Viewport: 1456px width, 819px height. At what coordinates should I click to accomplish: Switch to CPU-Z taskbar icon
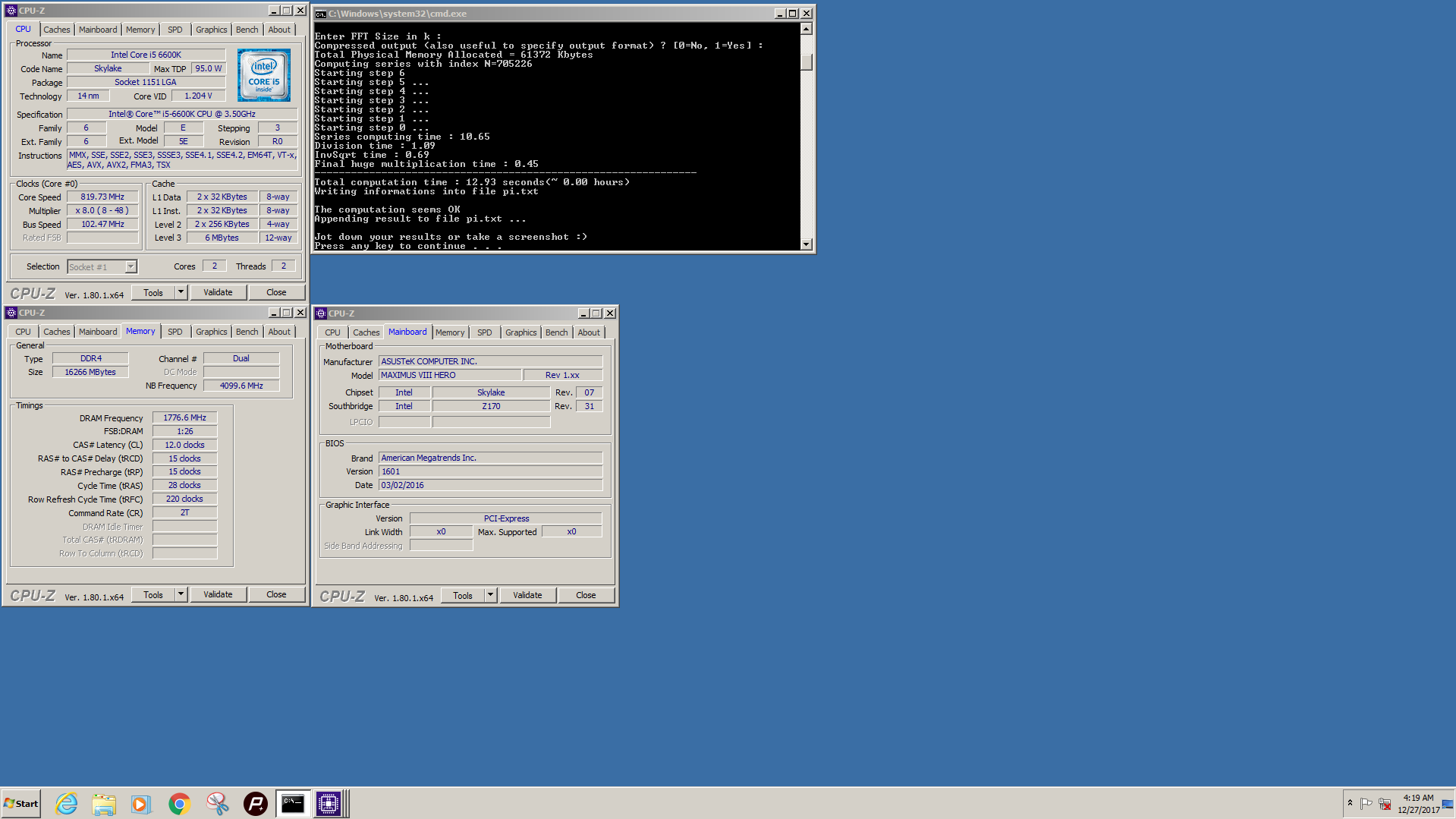click(x=329, y=804)
